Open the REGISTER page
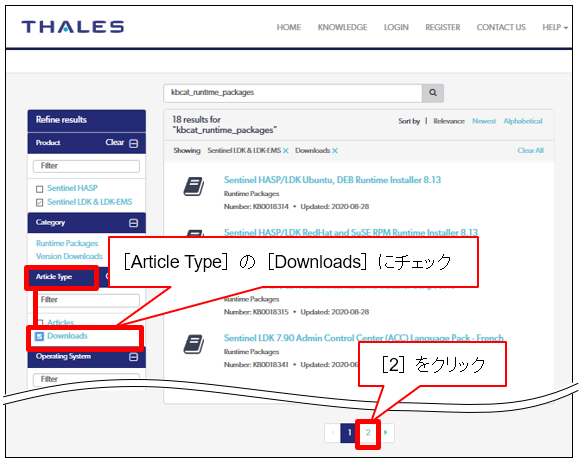This screenshot has height=462, width=580. point(443,27)
